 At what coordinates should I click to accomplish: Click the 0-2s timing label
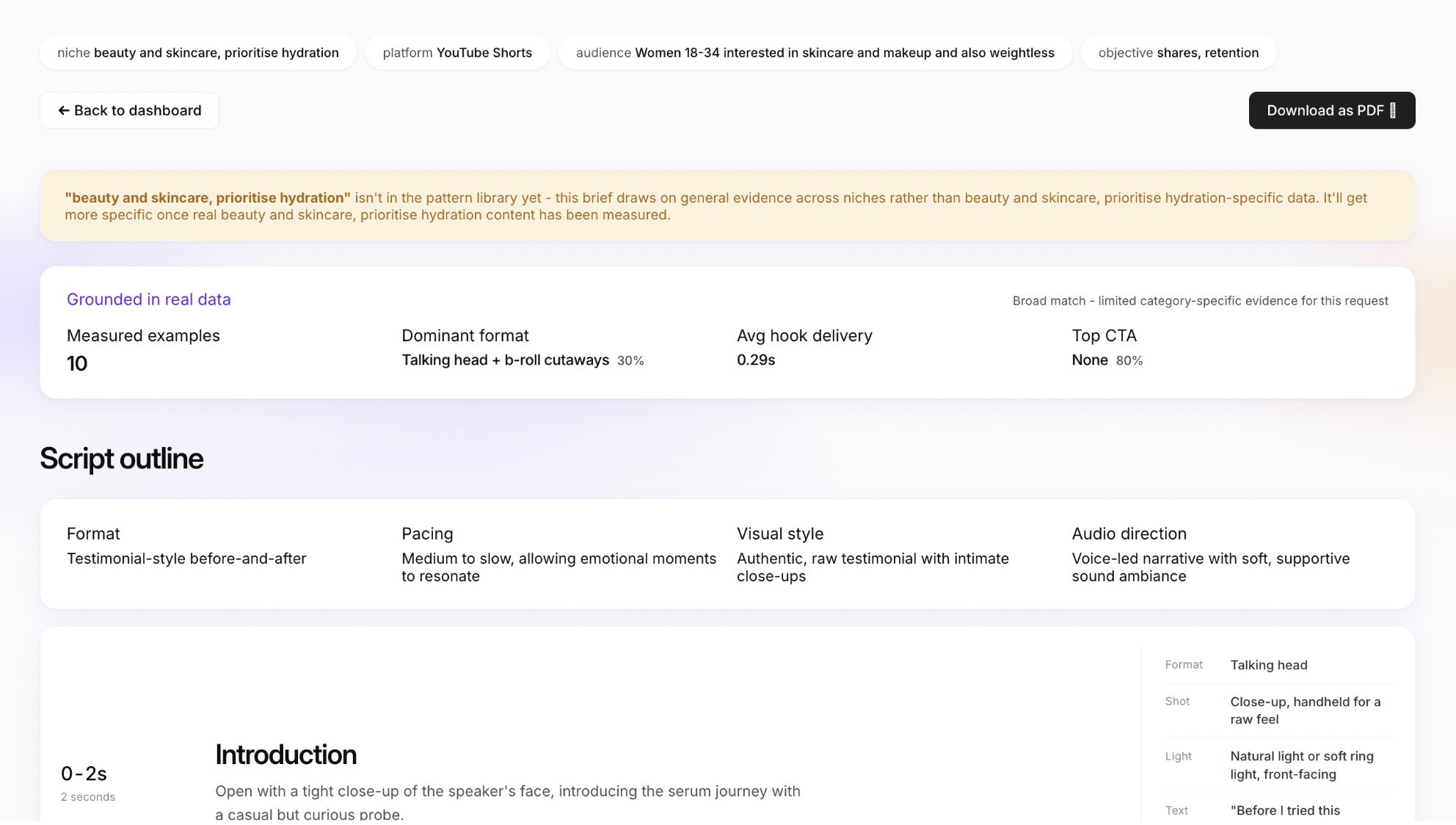click(x=84, y=774)
